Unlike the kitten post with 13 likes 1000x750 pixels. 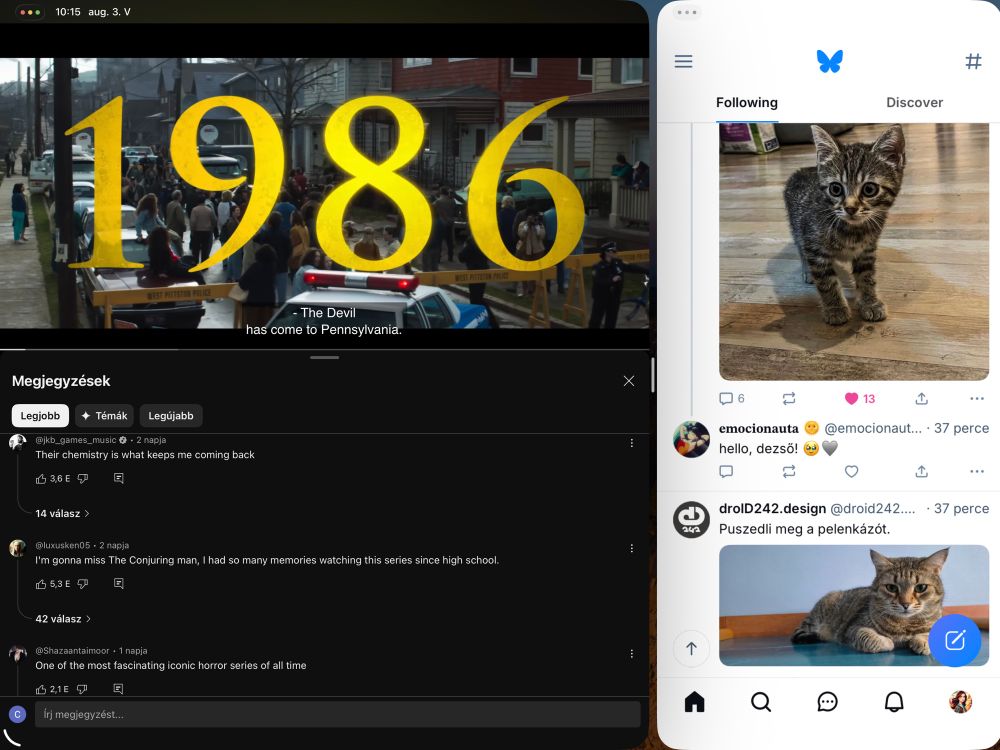click(859, 399)
